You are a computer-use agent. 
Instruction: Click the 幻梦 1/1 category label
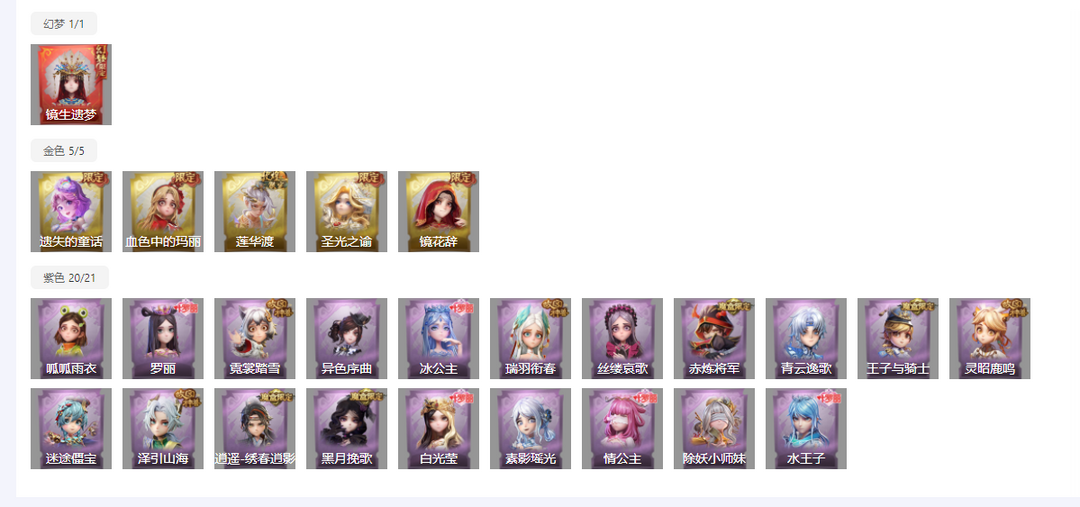coord(64,24)
